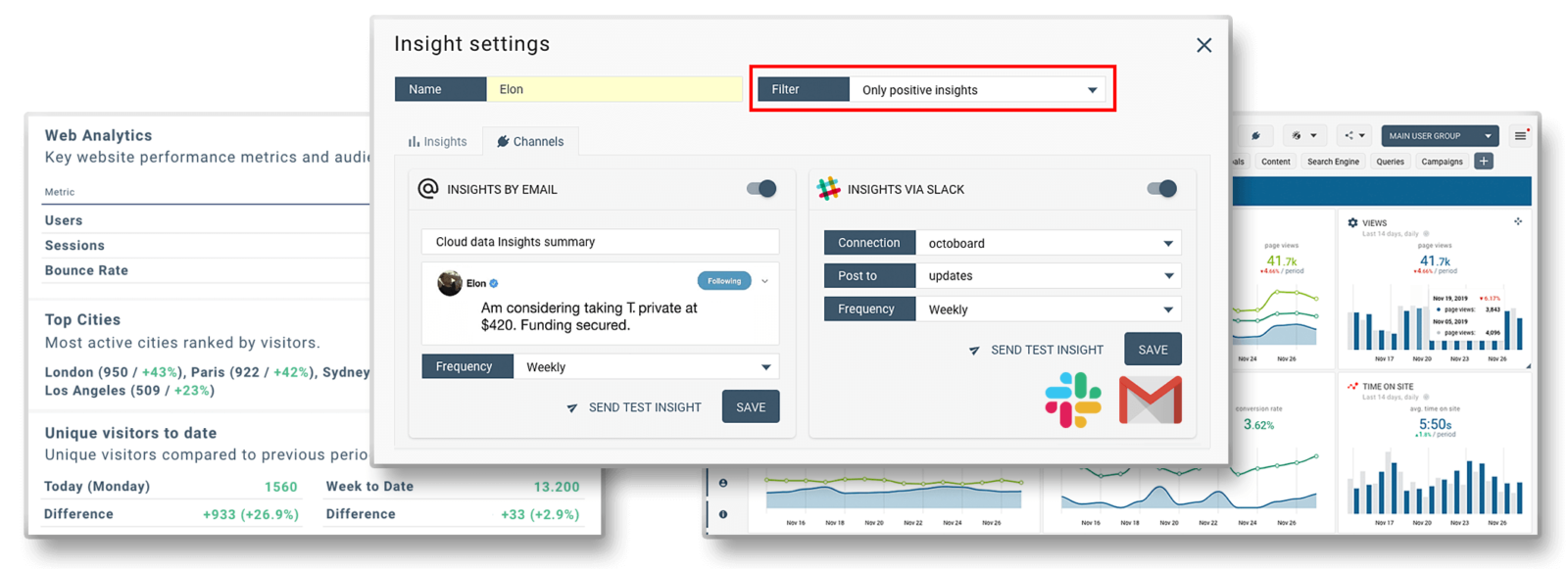
Task: Click the Channels tab plug icon
Action: (503, 142)
